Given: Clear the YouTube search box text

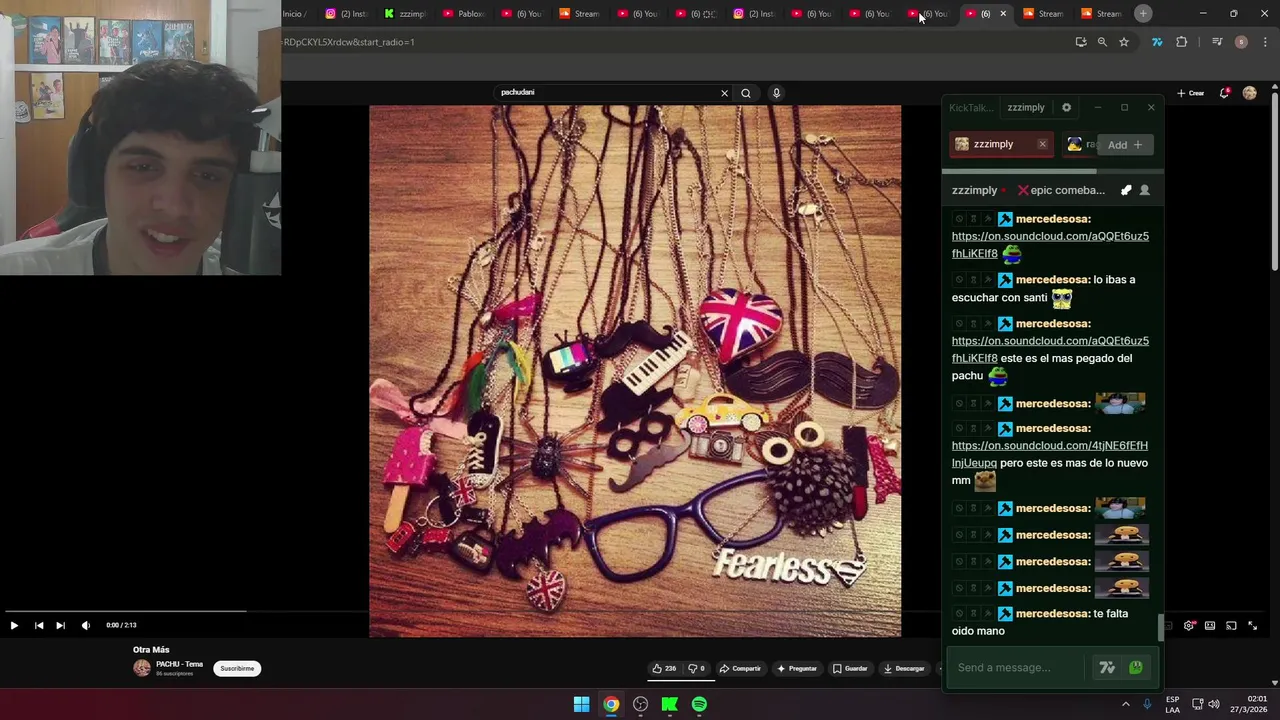Looking at the screenshot, I should click(725, 93).
